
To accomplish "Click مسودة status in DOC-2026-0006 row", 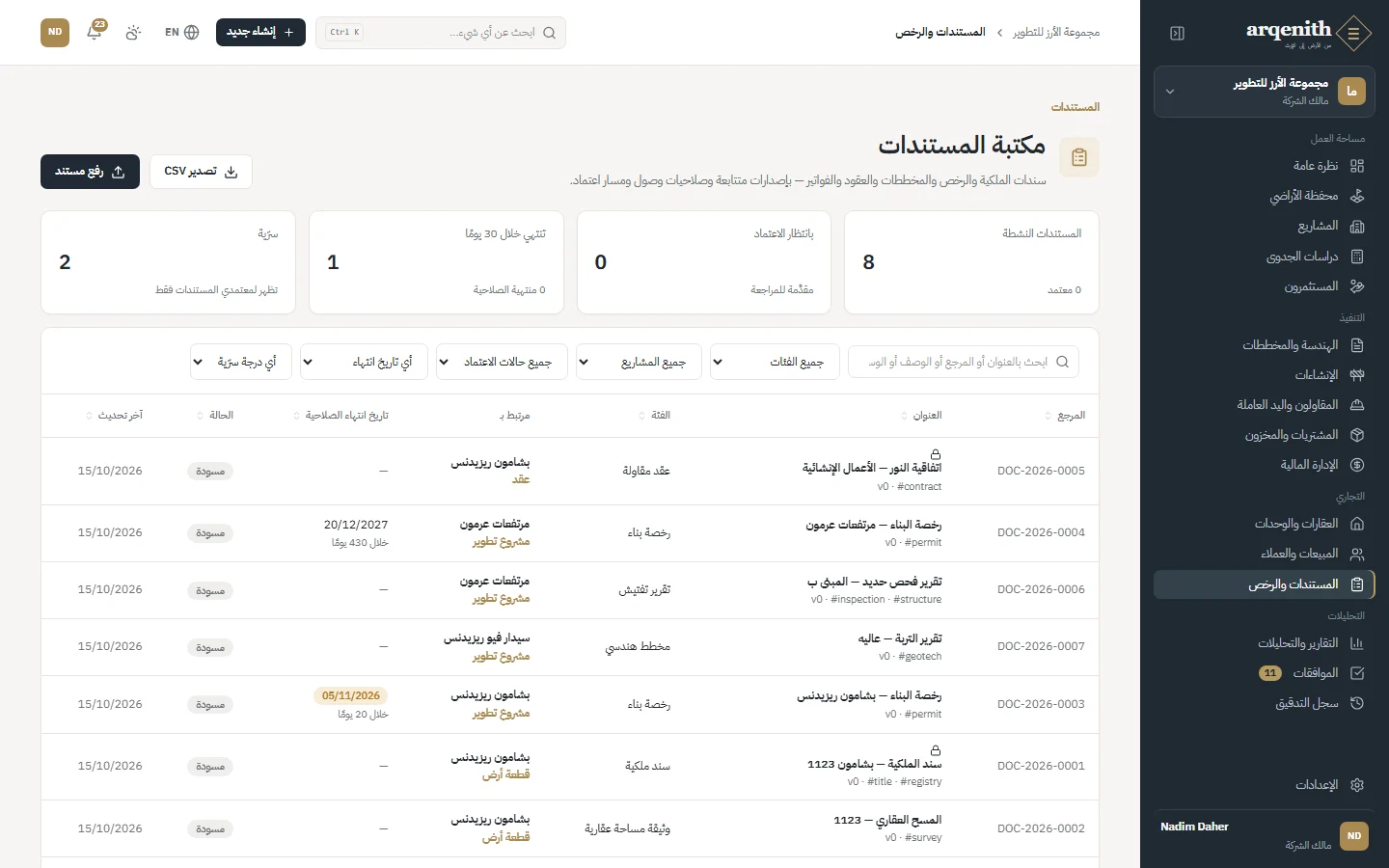I will 210,590.
